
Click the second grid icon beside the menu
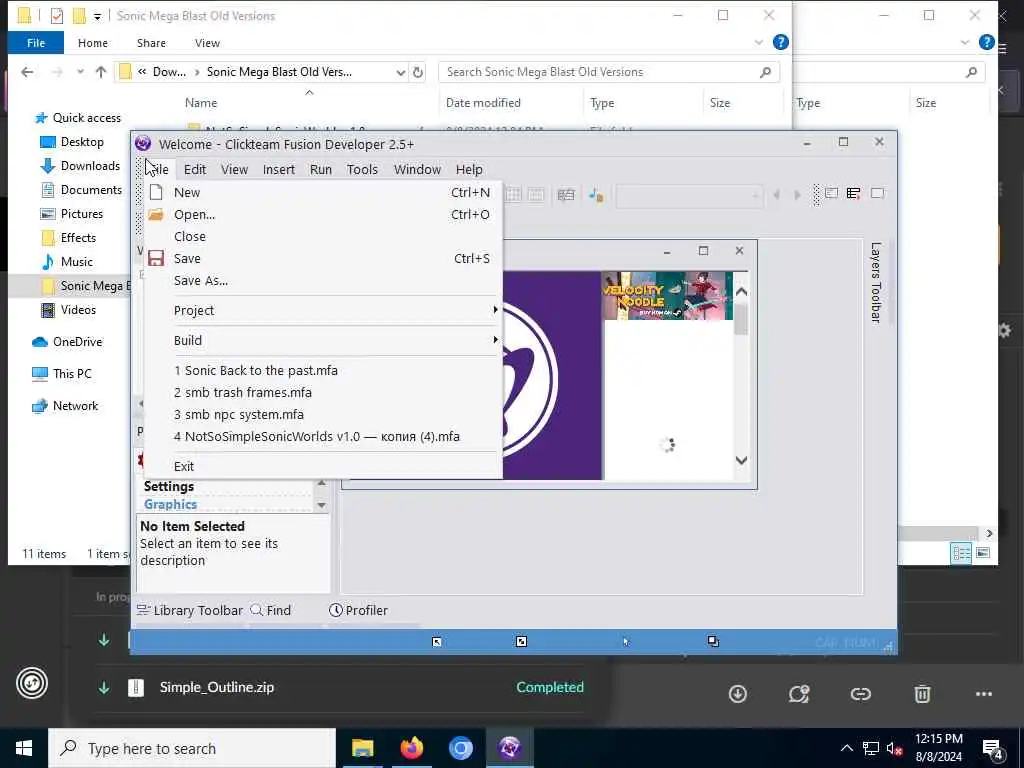pos(536,194)
